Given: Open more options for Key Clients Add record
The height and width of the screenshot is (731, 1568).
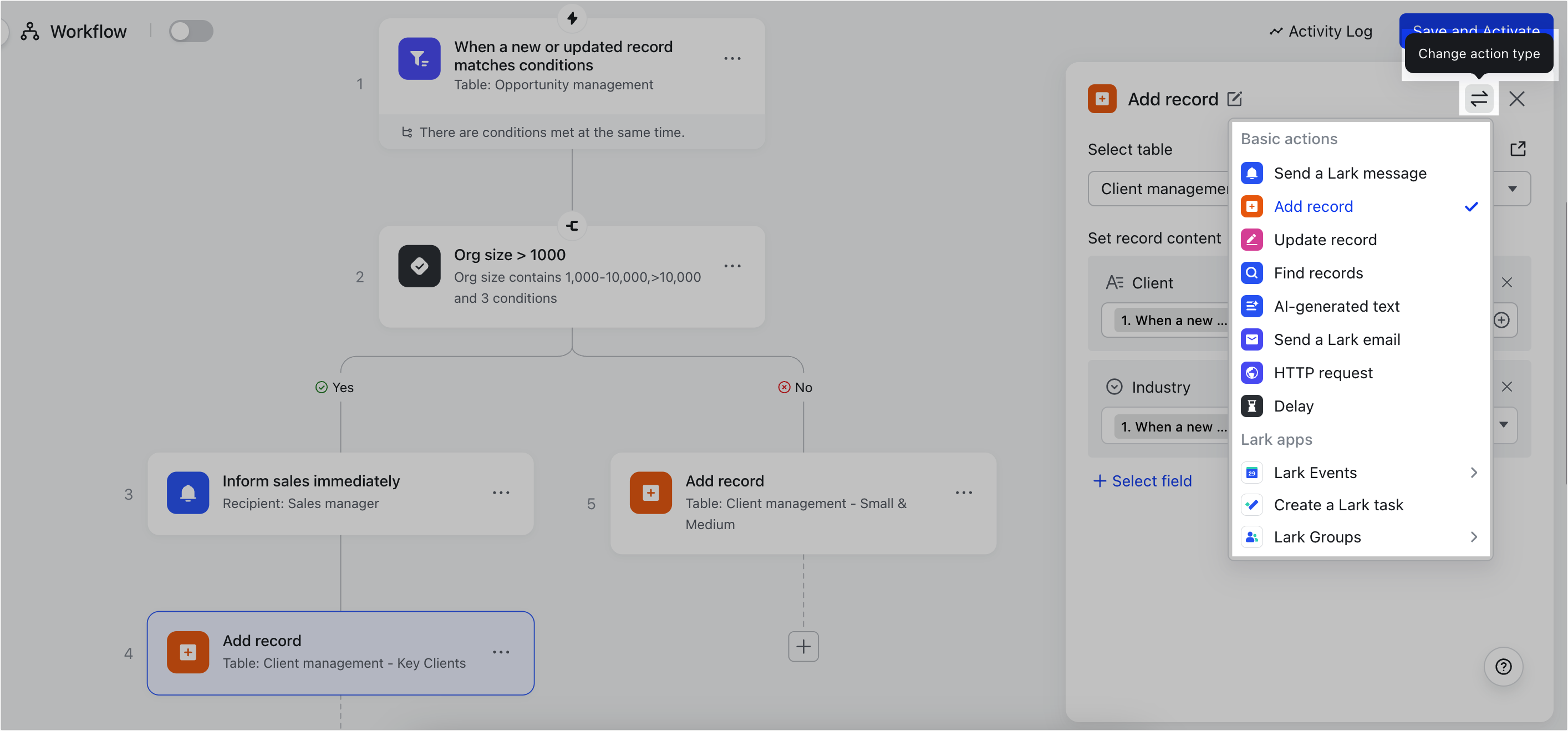Looking at the screenshot, I should pyautogui.click(x=501, y=652).
